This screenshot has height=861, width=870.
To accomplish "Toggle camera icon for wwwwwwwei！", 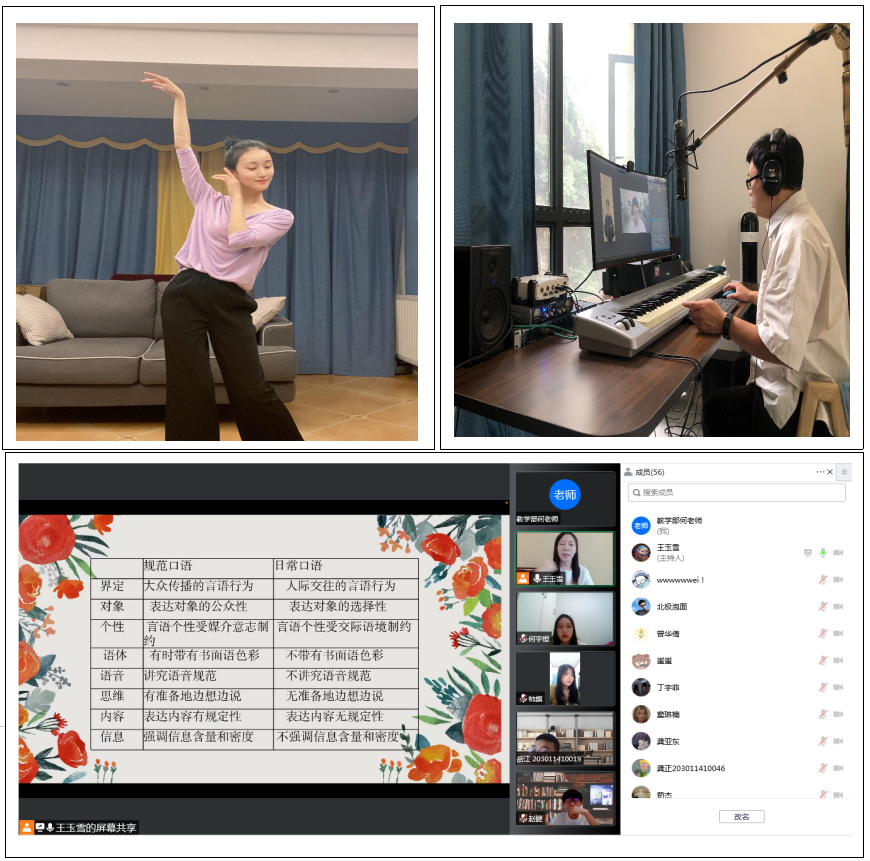I will click(x=838, y=580).
